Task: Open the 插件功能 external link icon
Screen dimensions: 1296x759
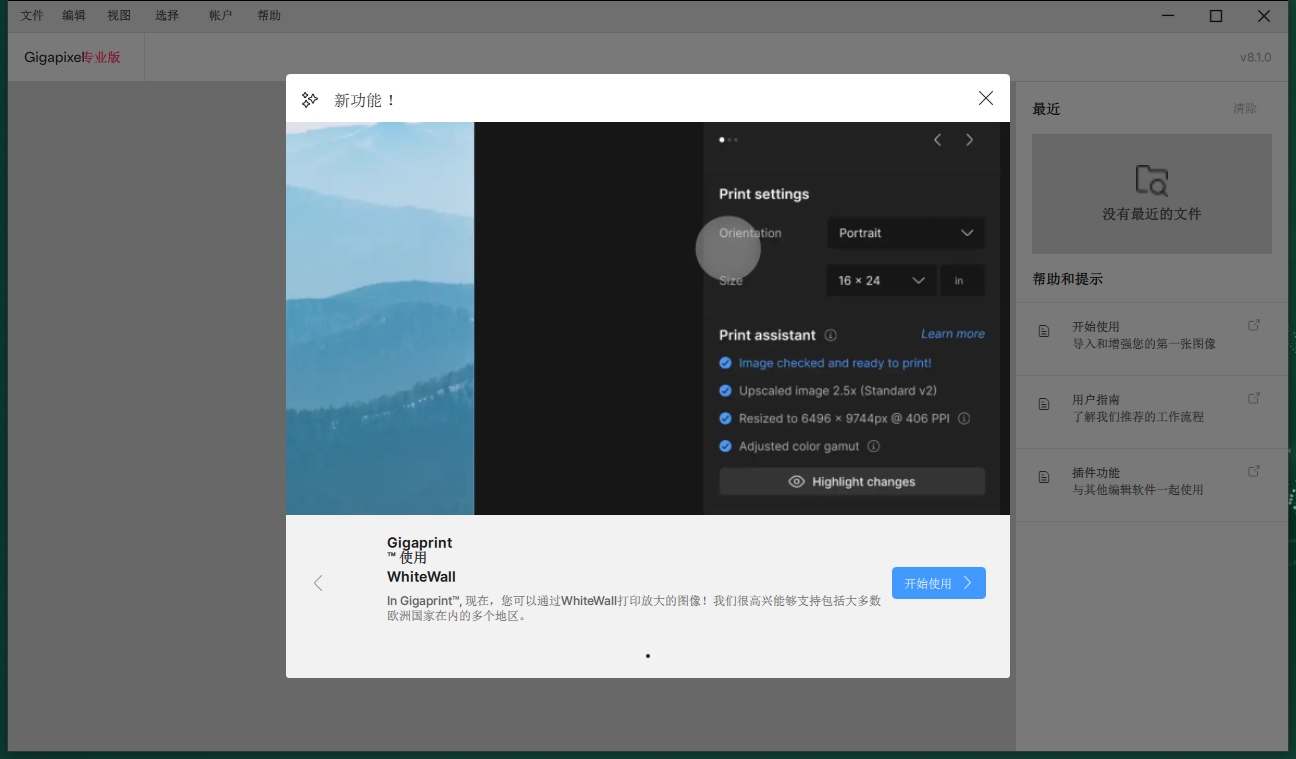Action: tap(1254, 470)
